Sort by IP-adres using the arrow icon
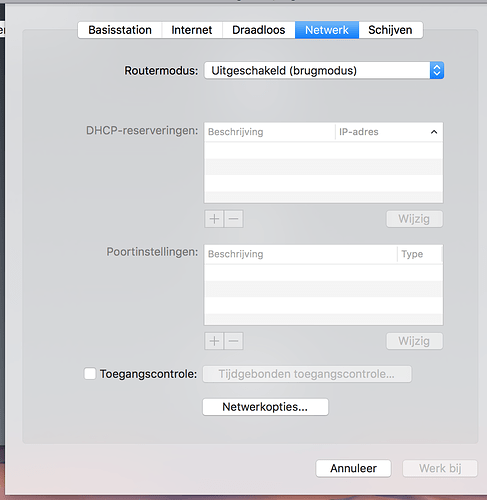The image size is (487, 500). pos(434,132)
